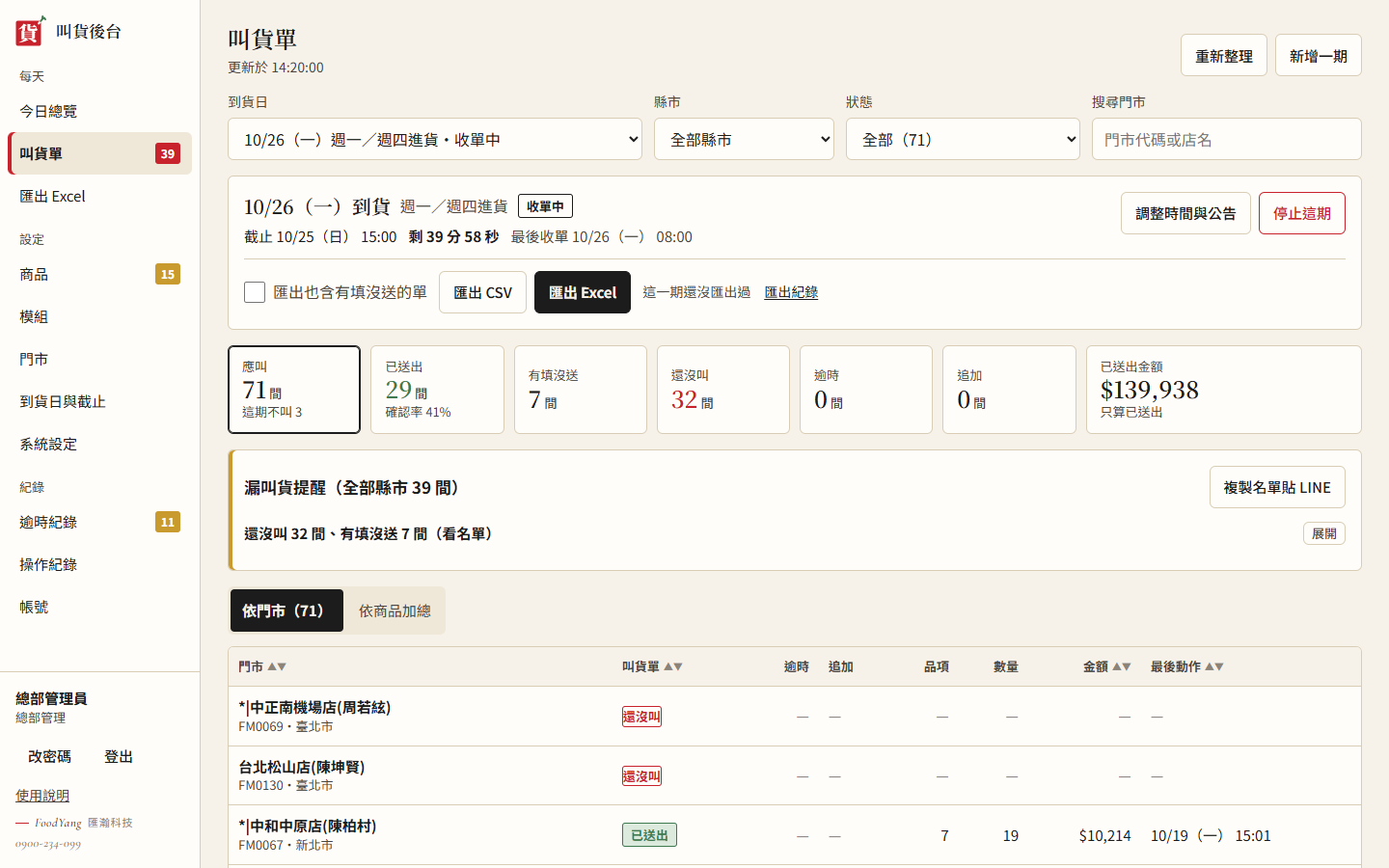Click 改密碼 in sidebar footer
Image resolution: width=1389 pixels, height=868 pixels.
(x=49, y=756)
